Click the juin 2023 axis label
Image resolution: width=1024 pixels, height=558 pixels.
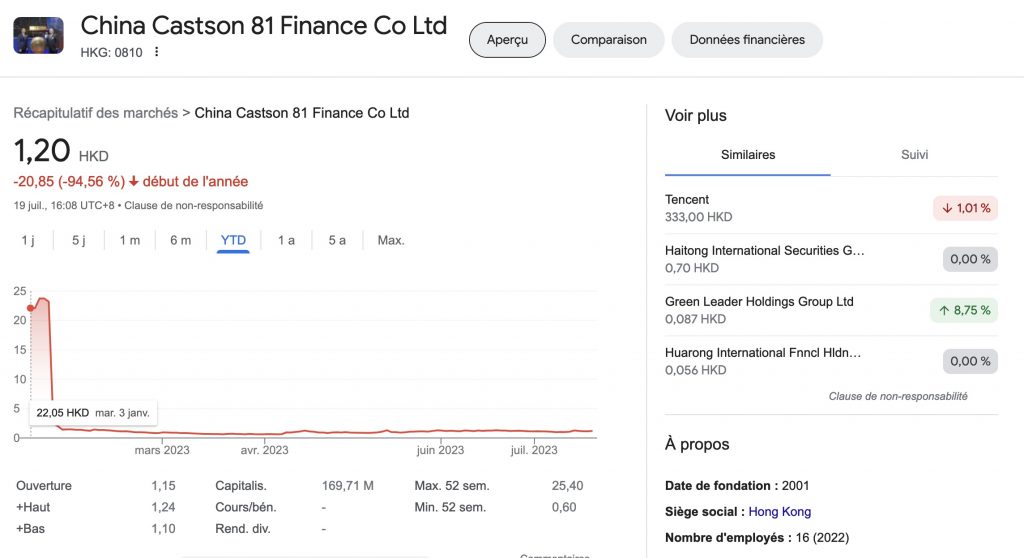pos(440,450)
